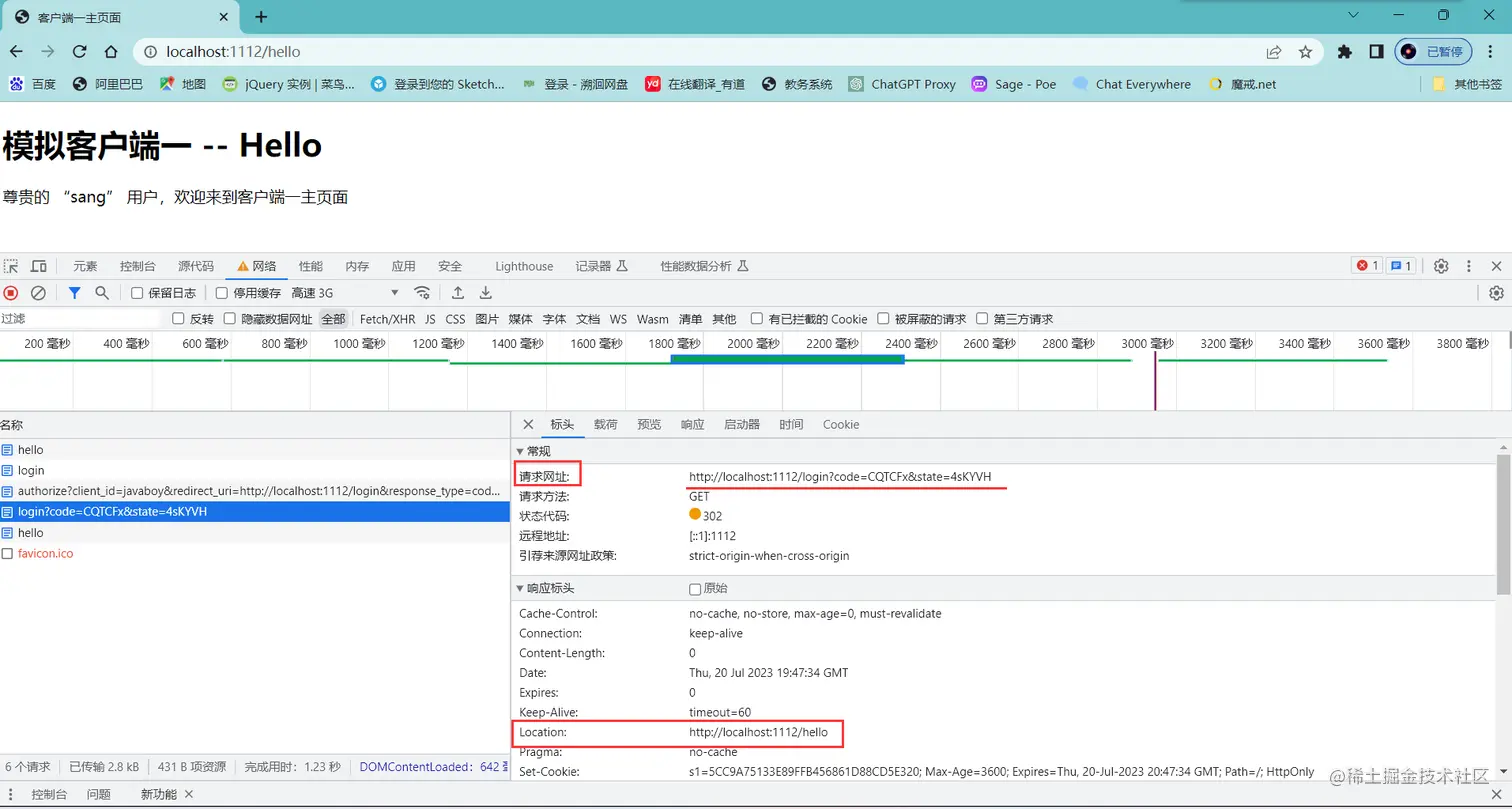Reload the current page

79,52
